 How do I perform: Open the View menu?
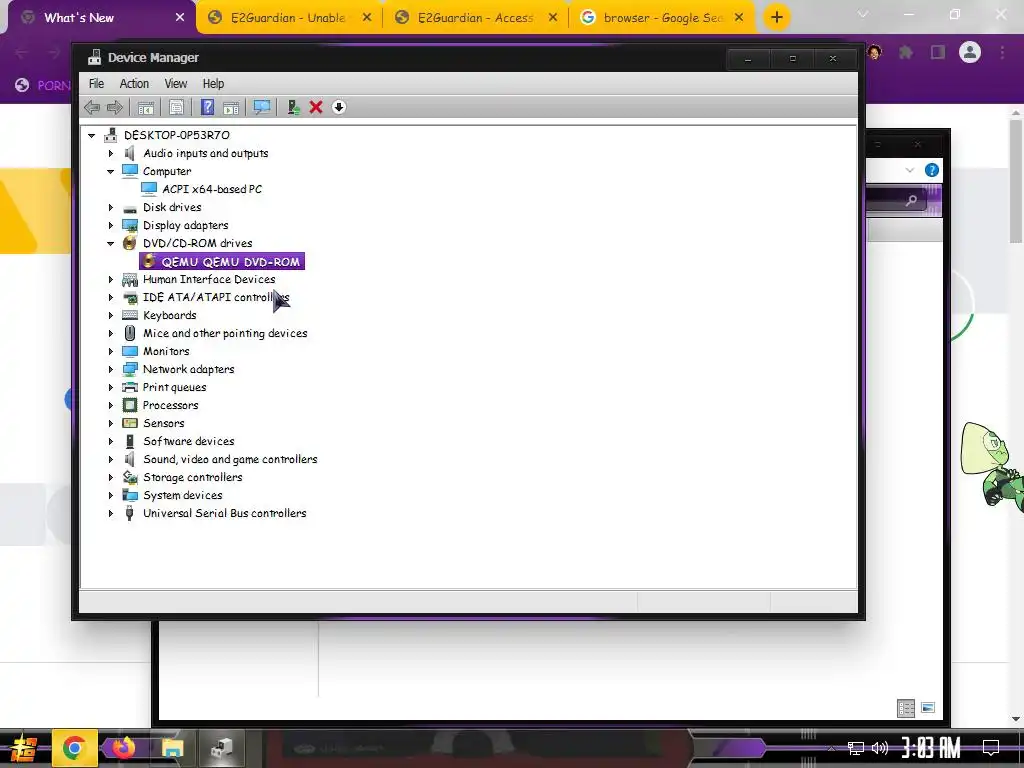pyautogui.click(x=175, y=84)
